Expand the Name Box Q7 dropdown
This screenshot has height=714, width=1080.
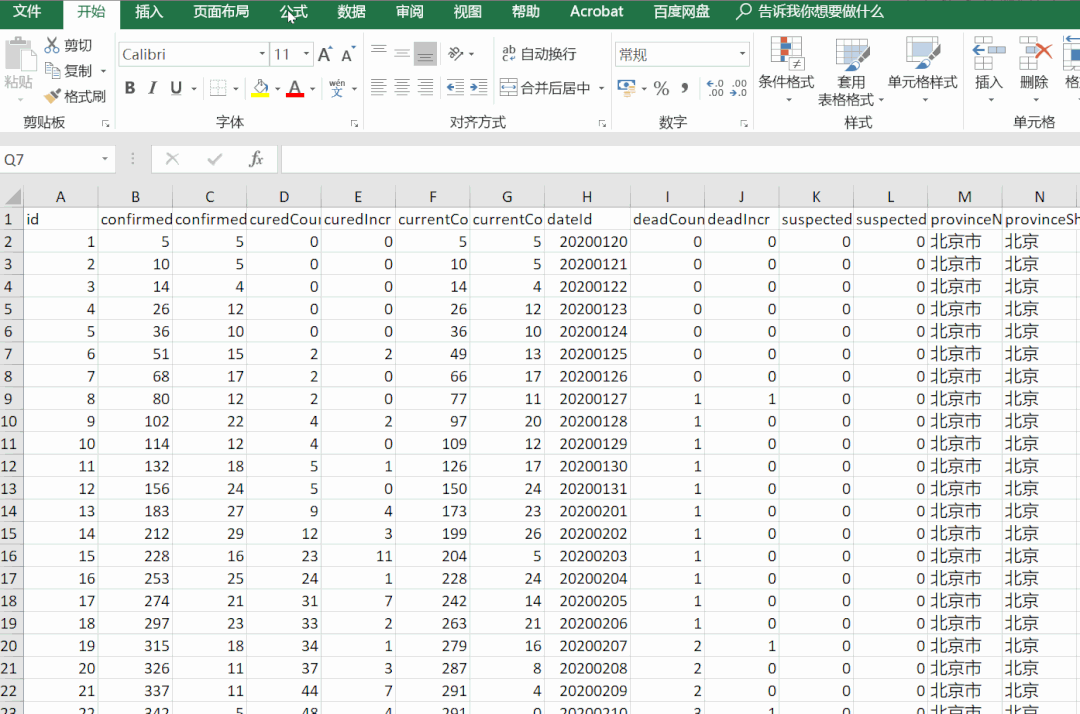105,160
